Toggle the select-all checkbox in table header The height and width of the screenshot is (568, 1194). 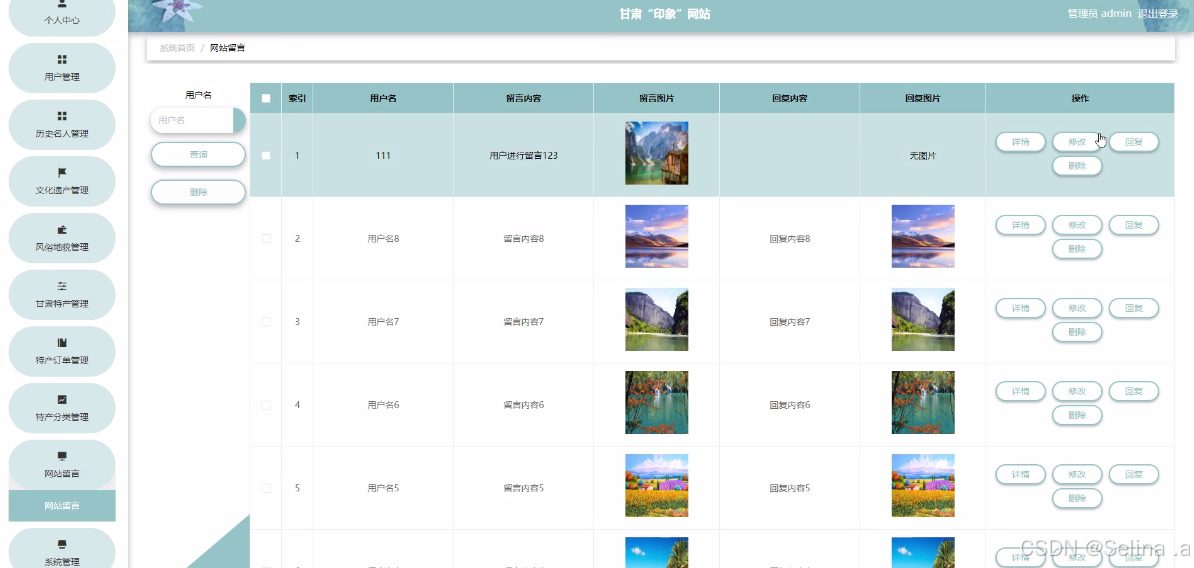[x=266, y=98]
